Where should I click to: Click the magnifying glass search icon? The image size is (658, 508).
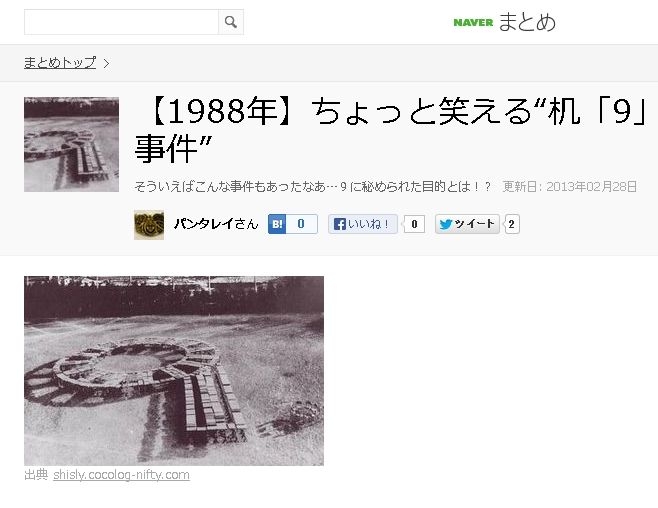[x=230, y=22]
